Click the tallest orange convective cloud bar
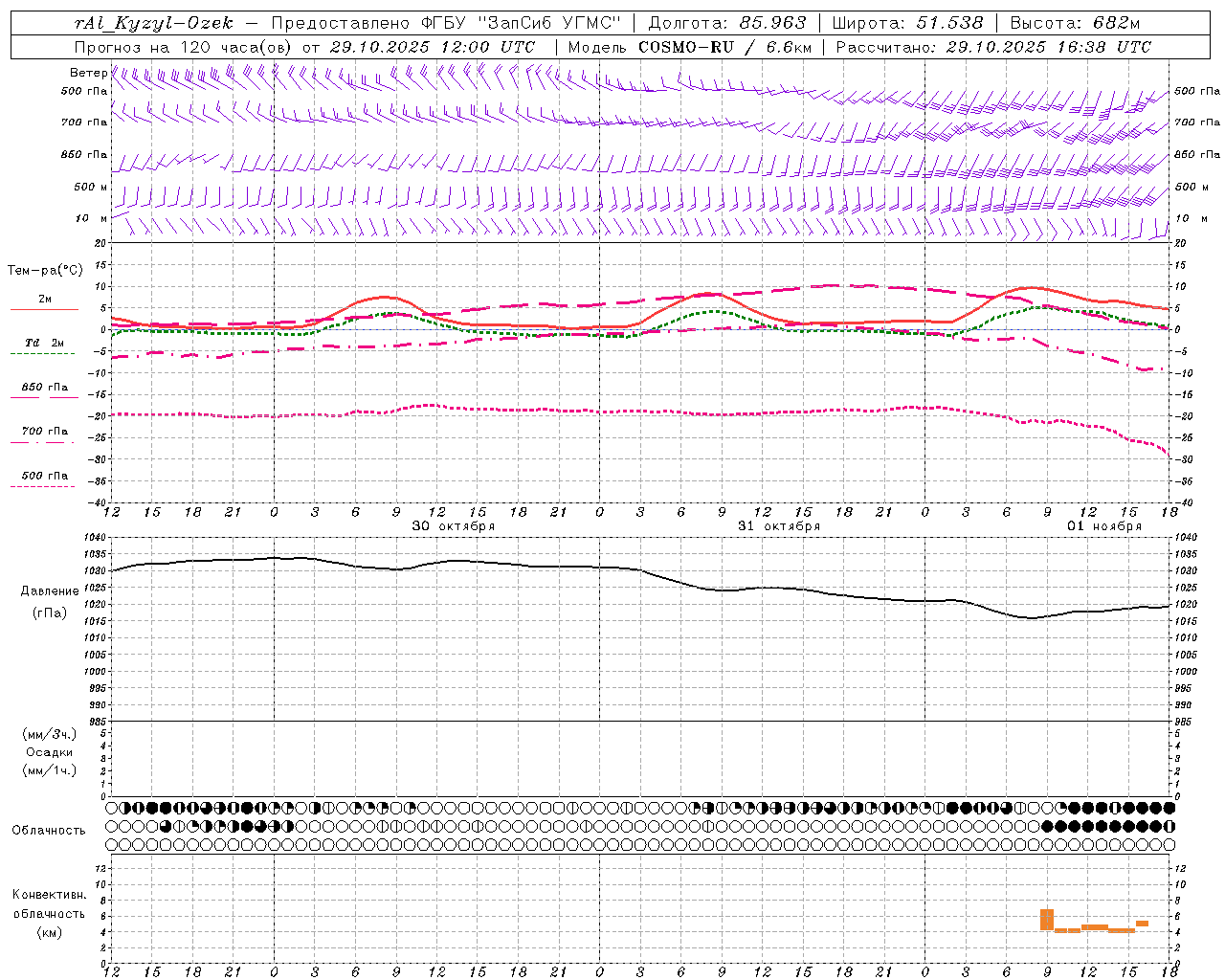1225x980 pixels. point(1047,920)
